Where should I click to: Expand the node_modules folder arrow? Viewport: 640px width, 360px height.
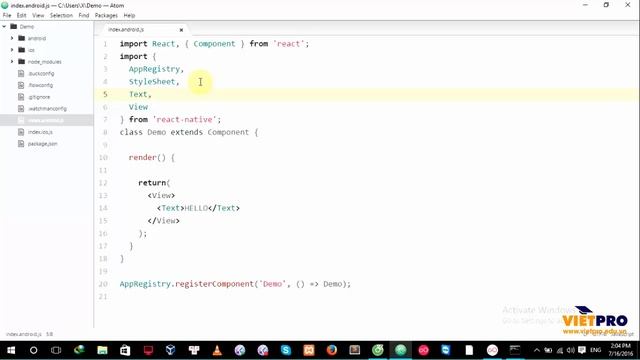click(x=12, y=62)
